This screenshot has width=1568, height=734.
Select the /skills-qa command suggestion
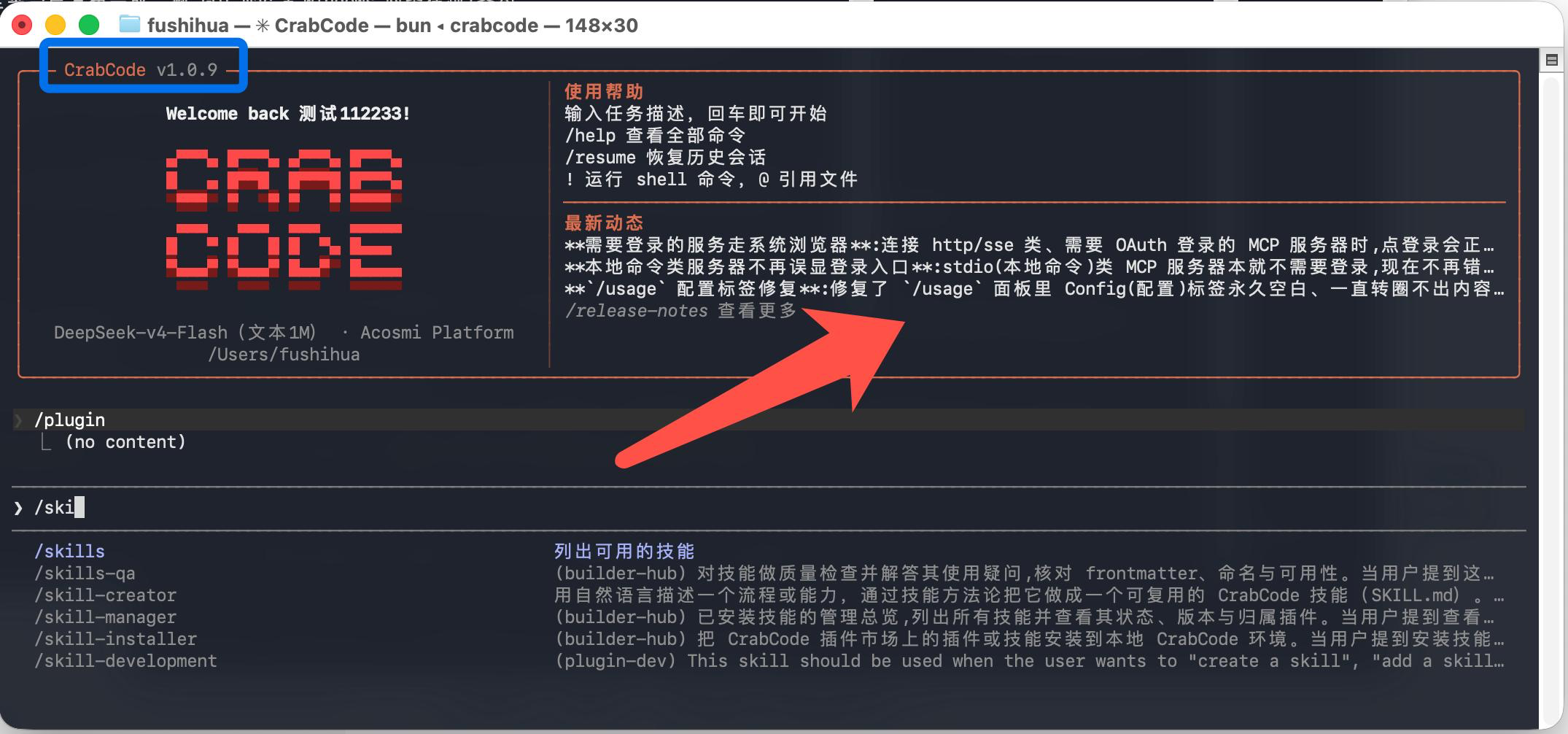[x=85, y=573]
